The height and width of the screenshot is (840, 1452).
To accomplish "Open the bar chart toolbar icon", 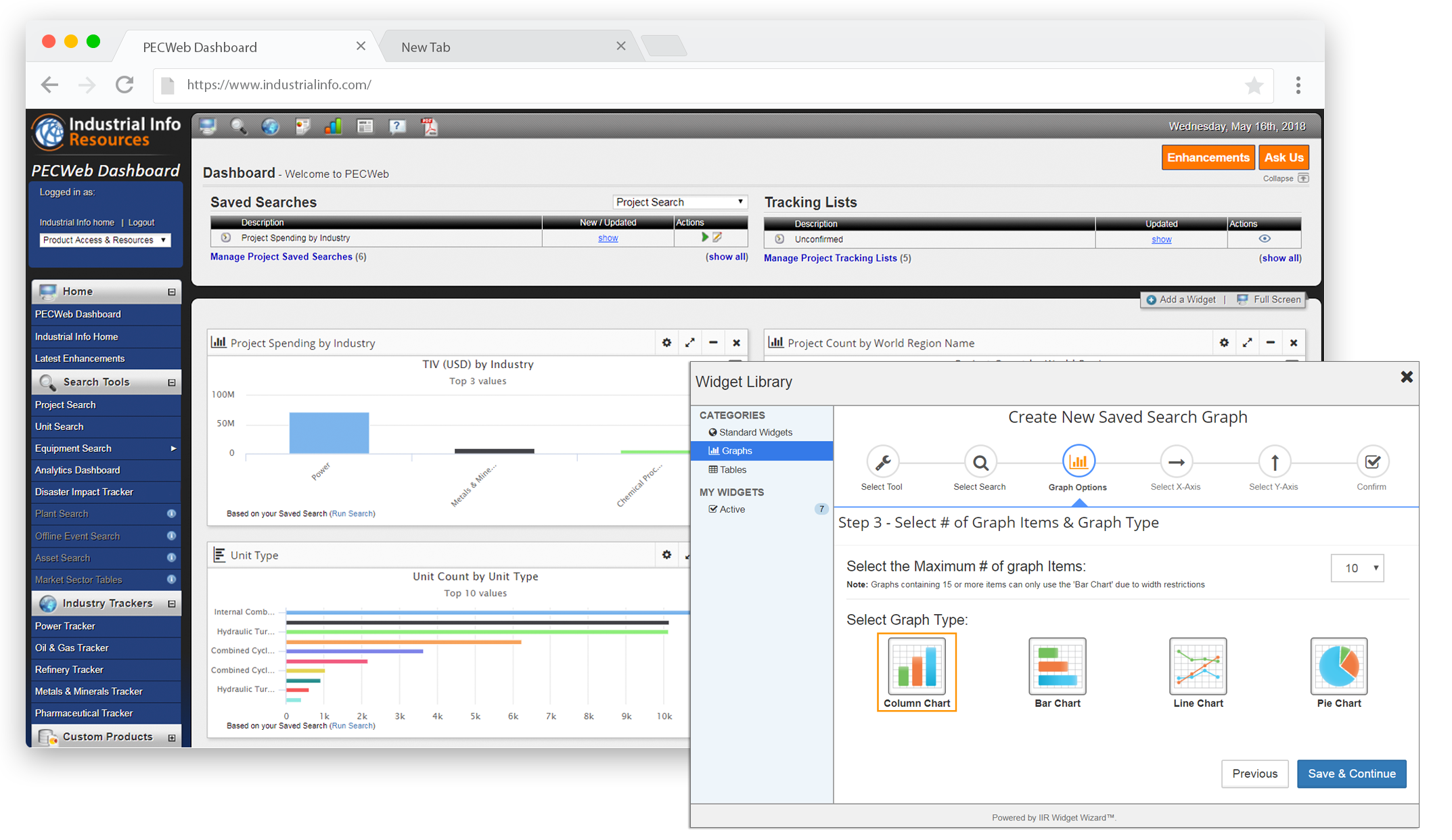I will pos(333,126).
